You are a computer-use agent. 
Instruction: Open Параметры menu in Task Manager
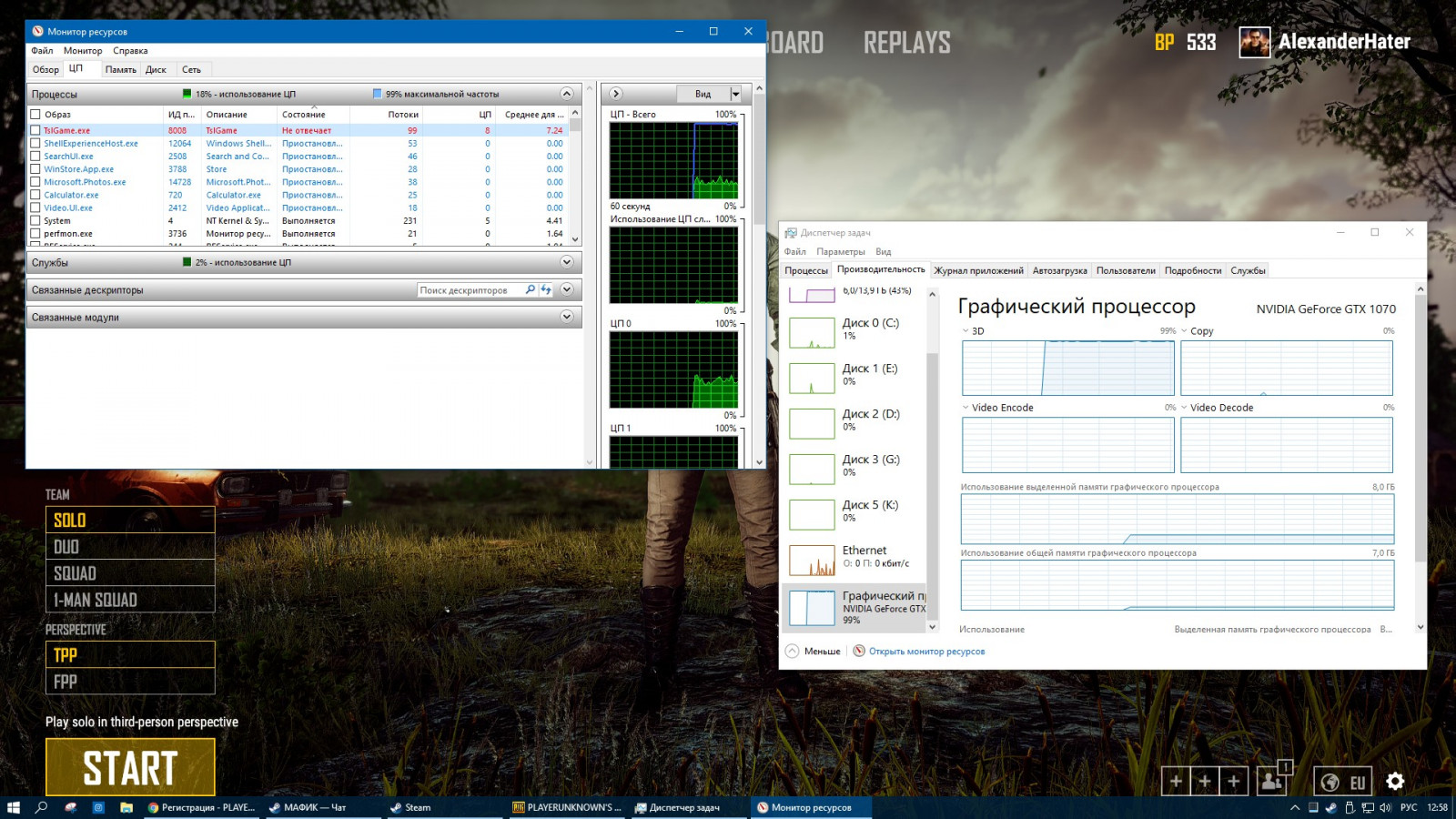click(x=841, y=252)
